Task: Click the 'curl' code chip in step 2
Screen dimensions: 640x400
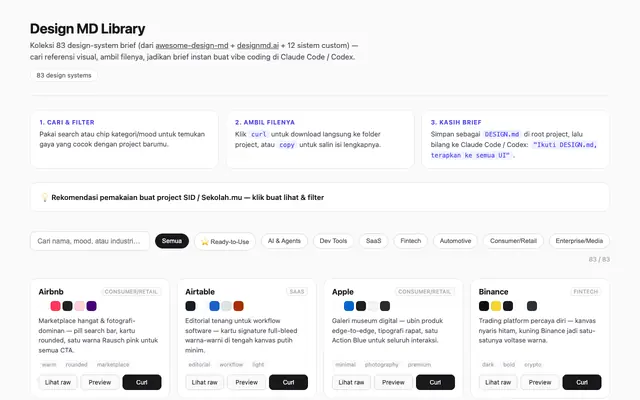Action: tap(259, 134)
